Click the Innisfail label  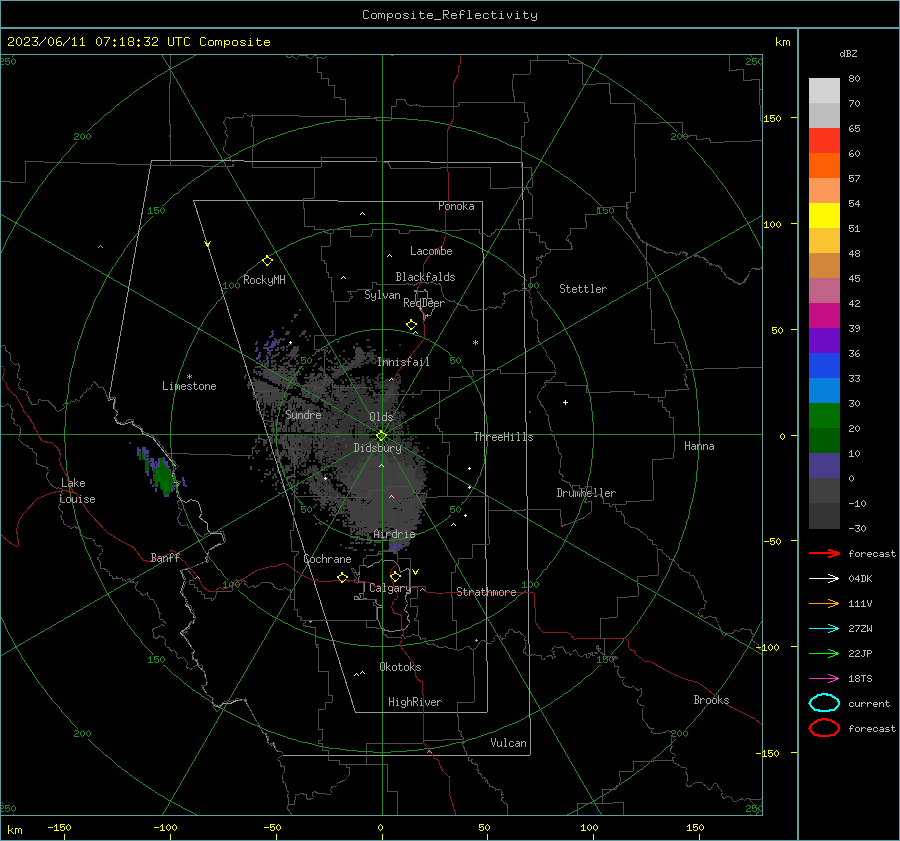(x=403, y=362)
